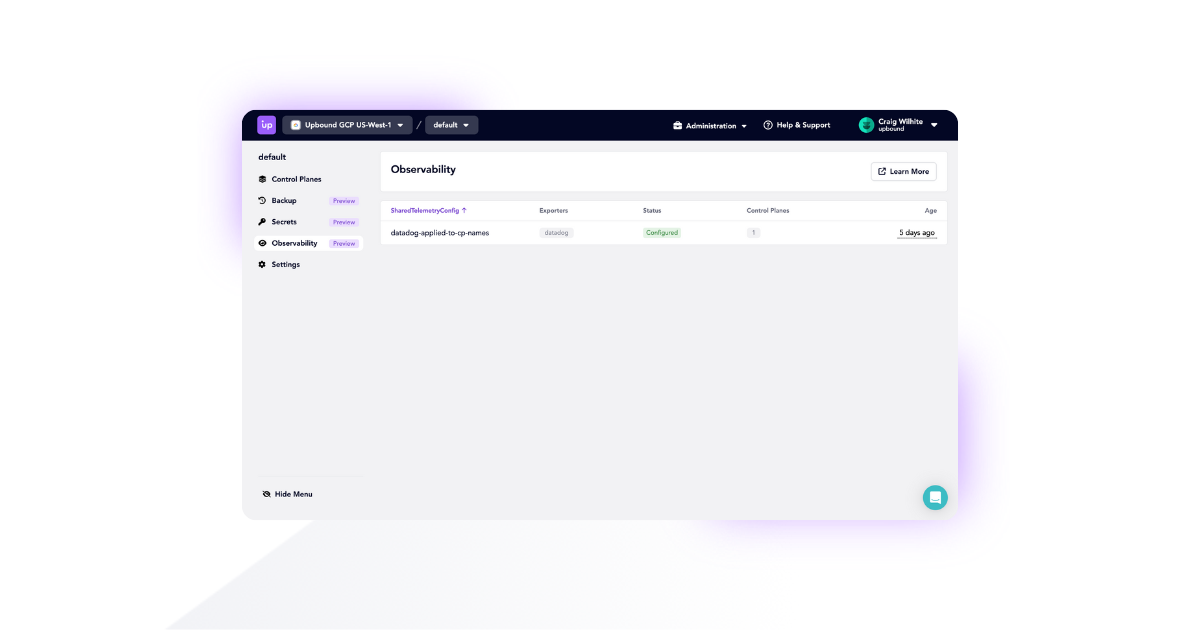Click the Help & Support question icon
This screenshot has width=1200, height=630.
768,125
